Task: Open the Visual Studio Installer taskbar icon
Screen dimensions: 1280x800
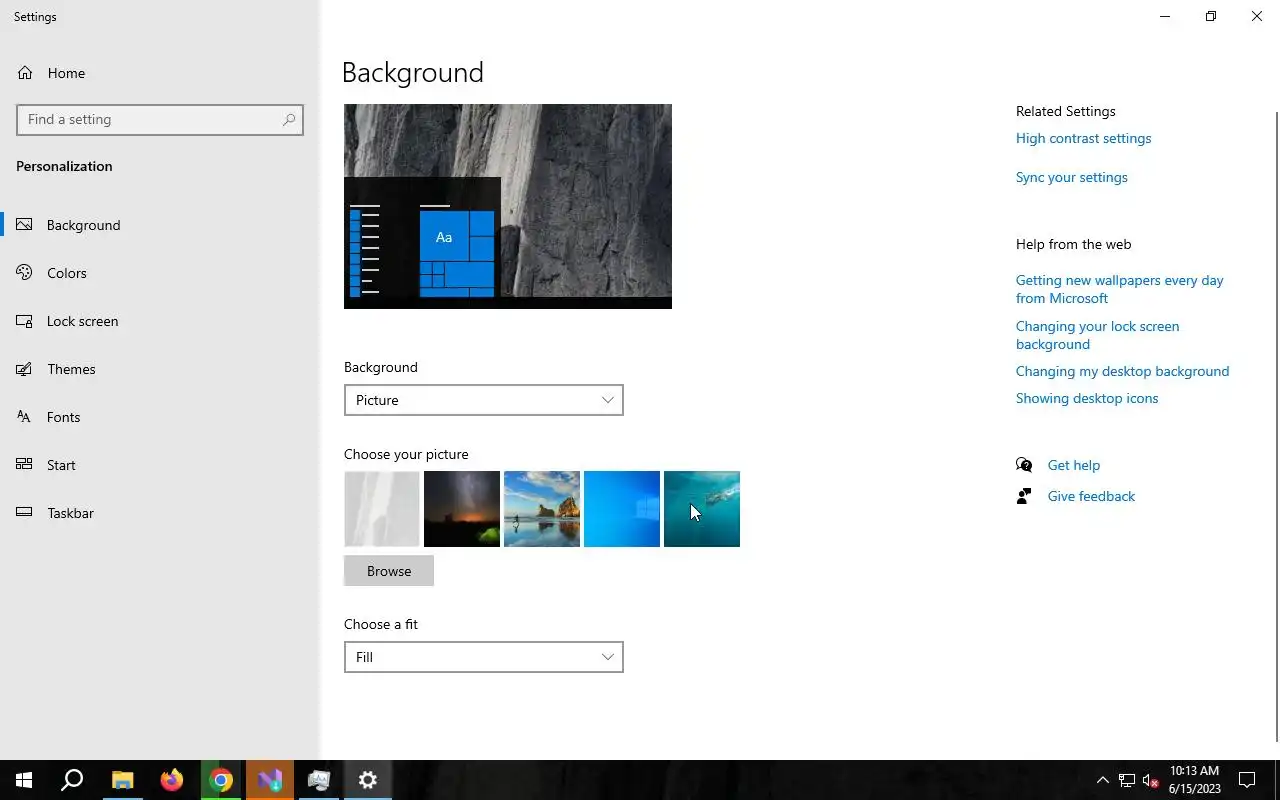Action: (270, 780)
